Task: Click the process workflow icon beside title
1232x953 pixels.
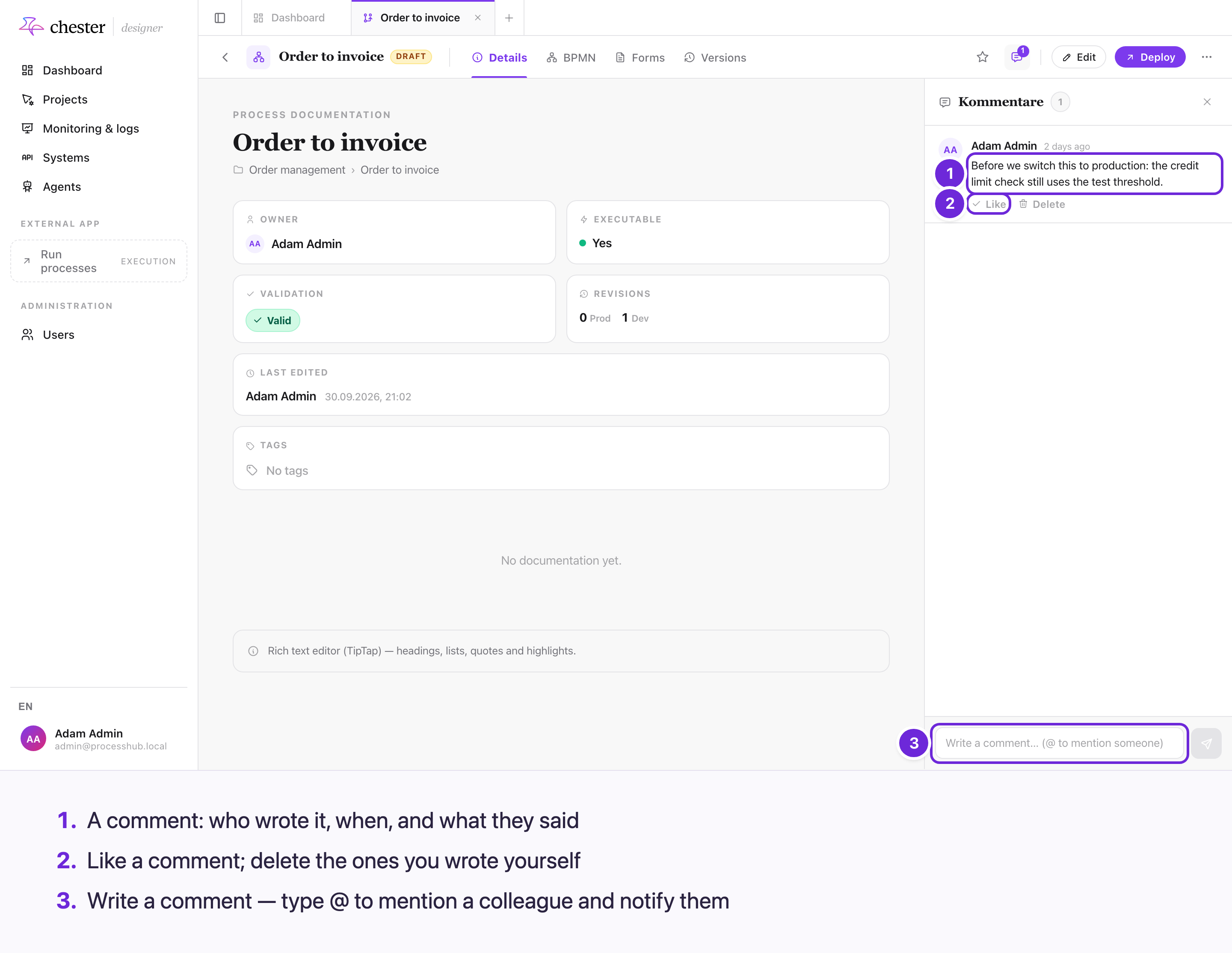Action: tap(258, 57)
